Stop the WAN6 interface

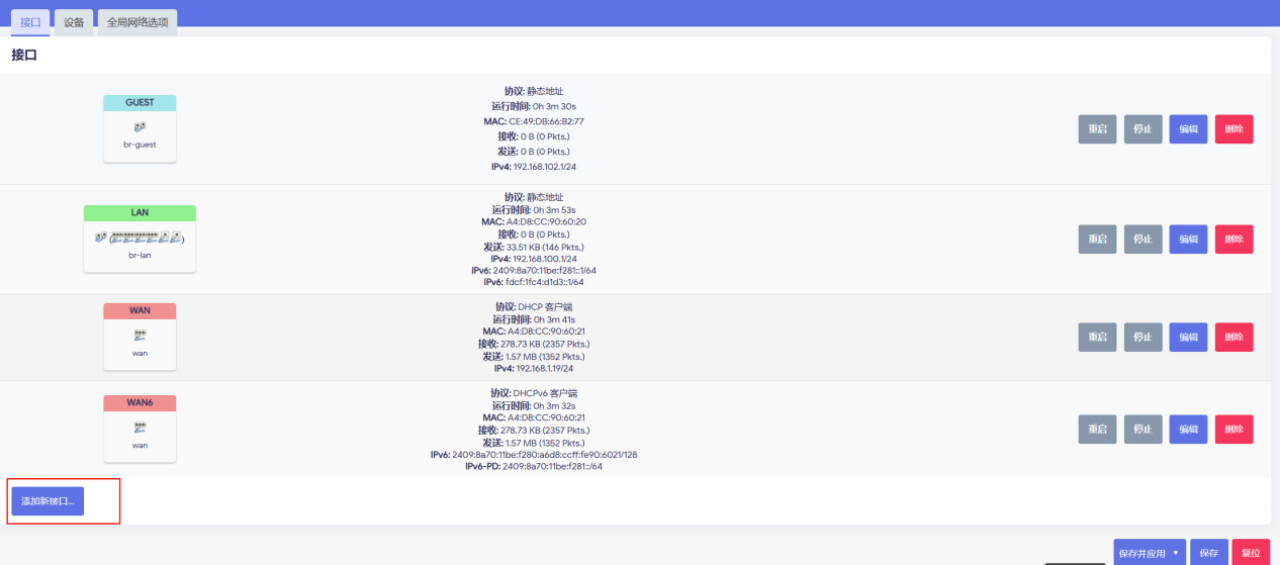click(x=1143, y=429)
